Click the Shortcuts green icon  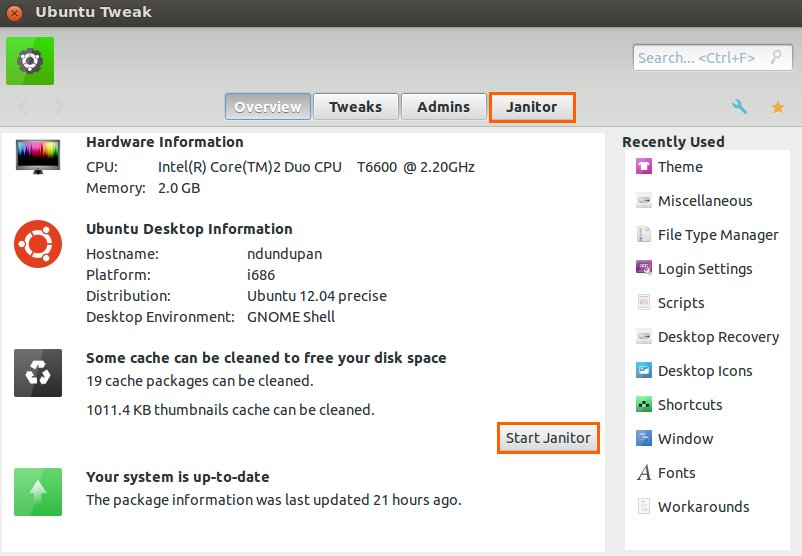pos(643,405)
